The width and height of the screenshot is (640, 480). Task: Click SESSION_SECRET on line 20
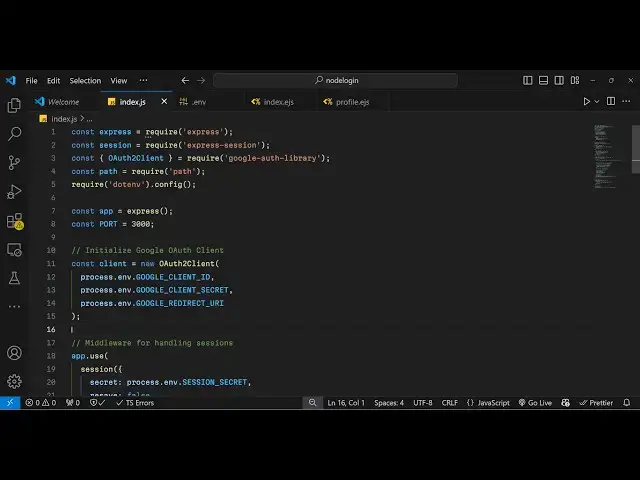pyautogui.click(x=214, y=382)
